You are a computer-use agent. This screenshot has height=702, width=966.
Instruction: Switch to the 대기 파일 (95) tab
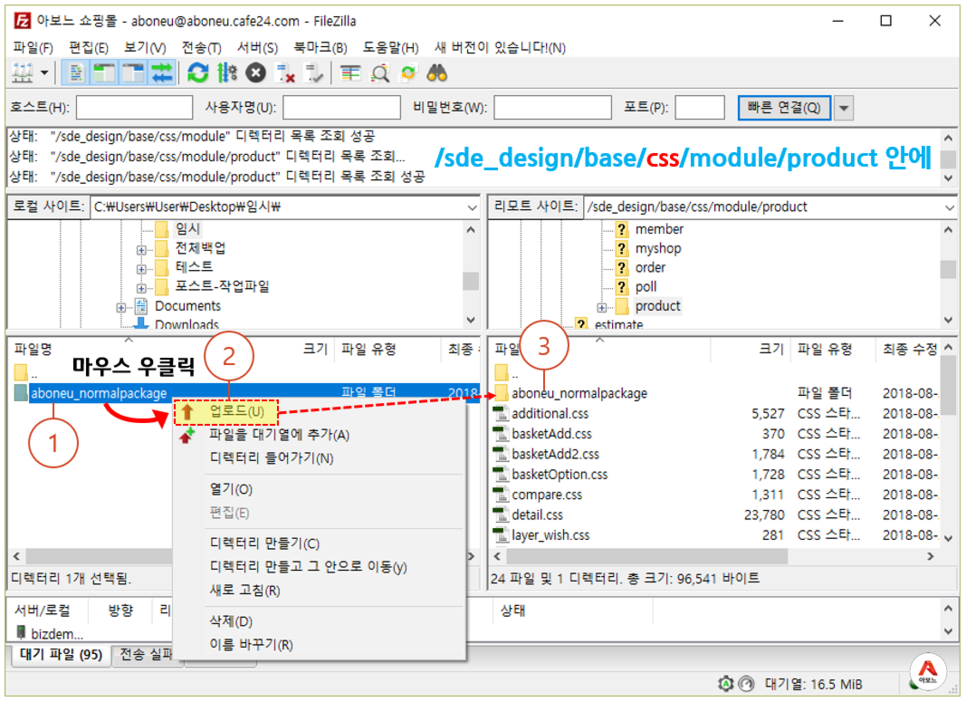60,655
